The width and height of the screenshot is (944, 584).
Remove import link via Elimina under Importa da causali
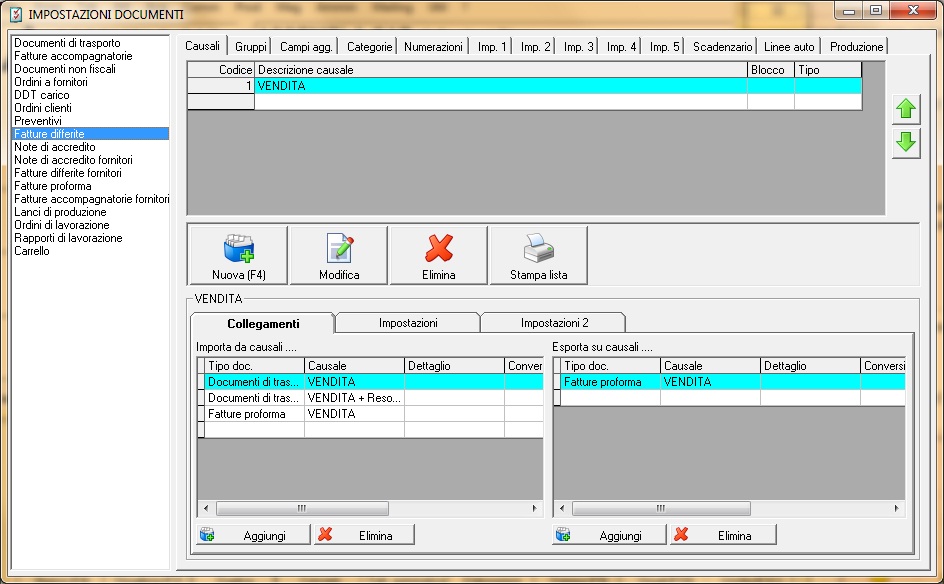point(364,535)
